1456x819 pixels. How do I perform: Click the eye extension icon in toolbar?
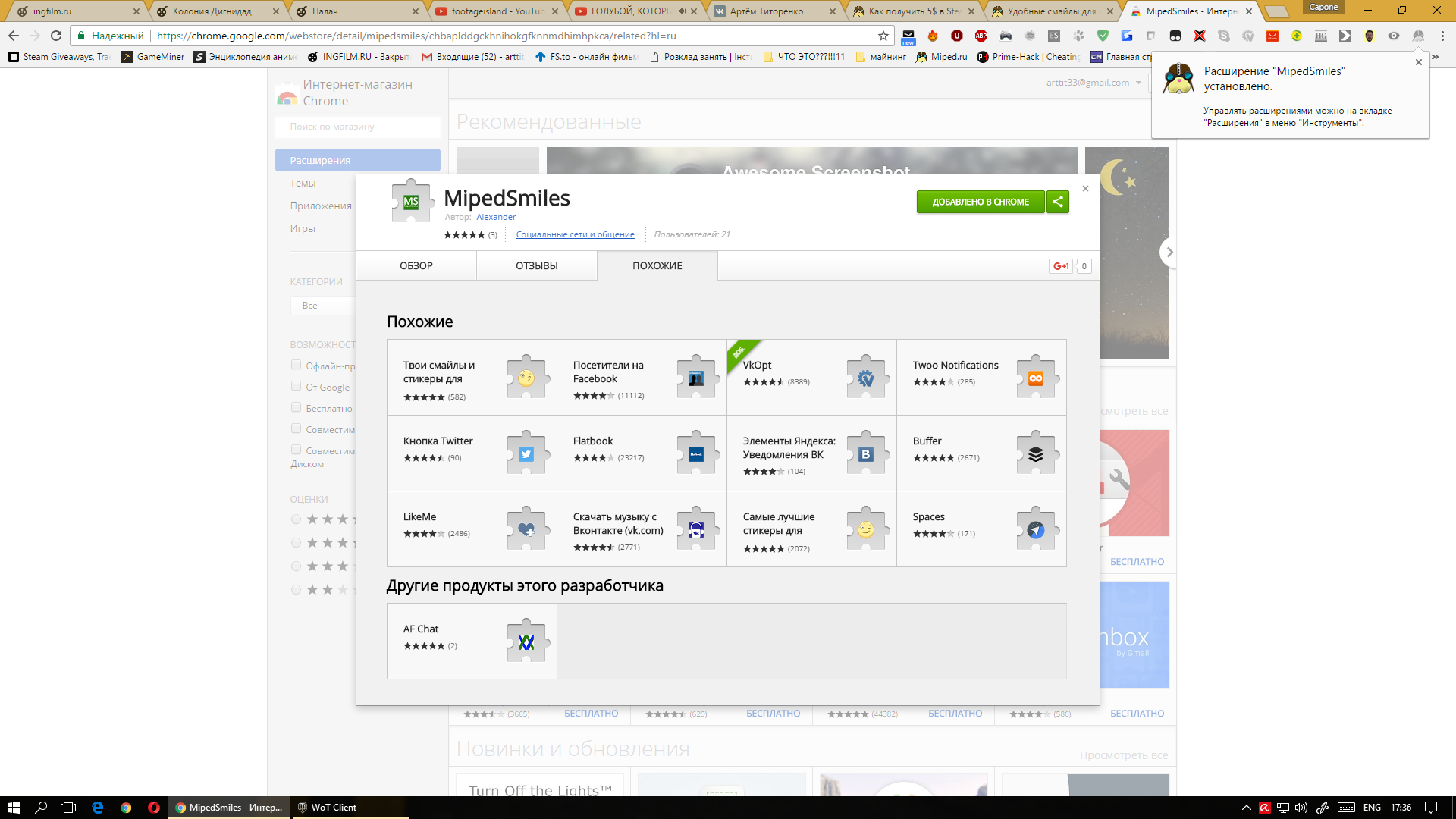click(x=1394, y=36)
